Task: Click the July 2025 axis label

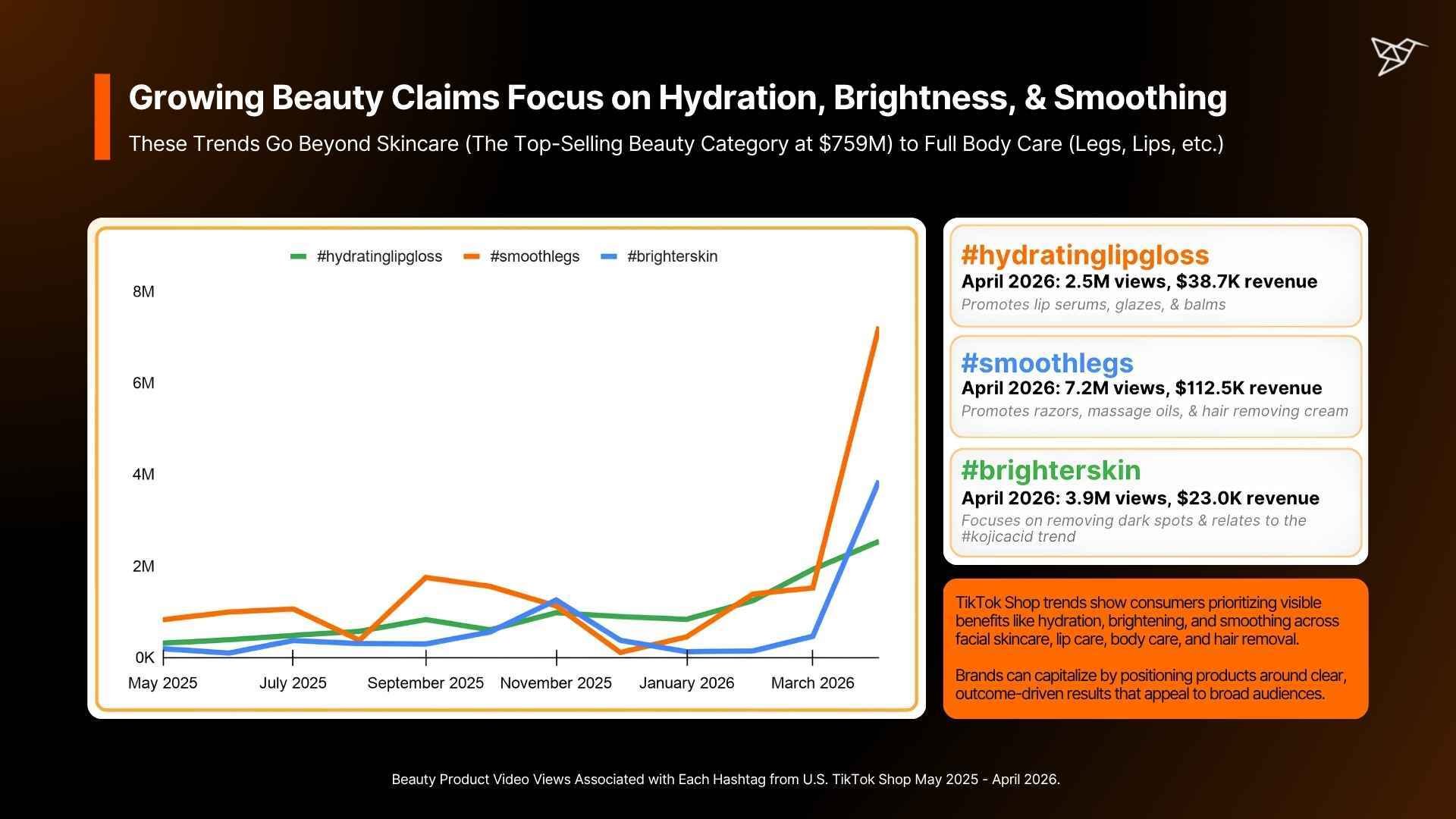Action: click(x=293, y=683)
